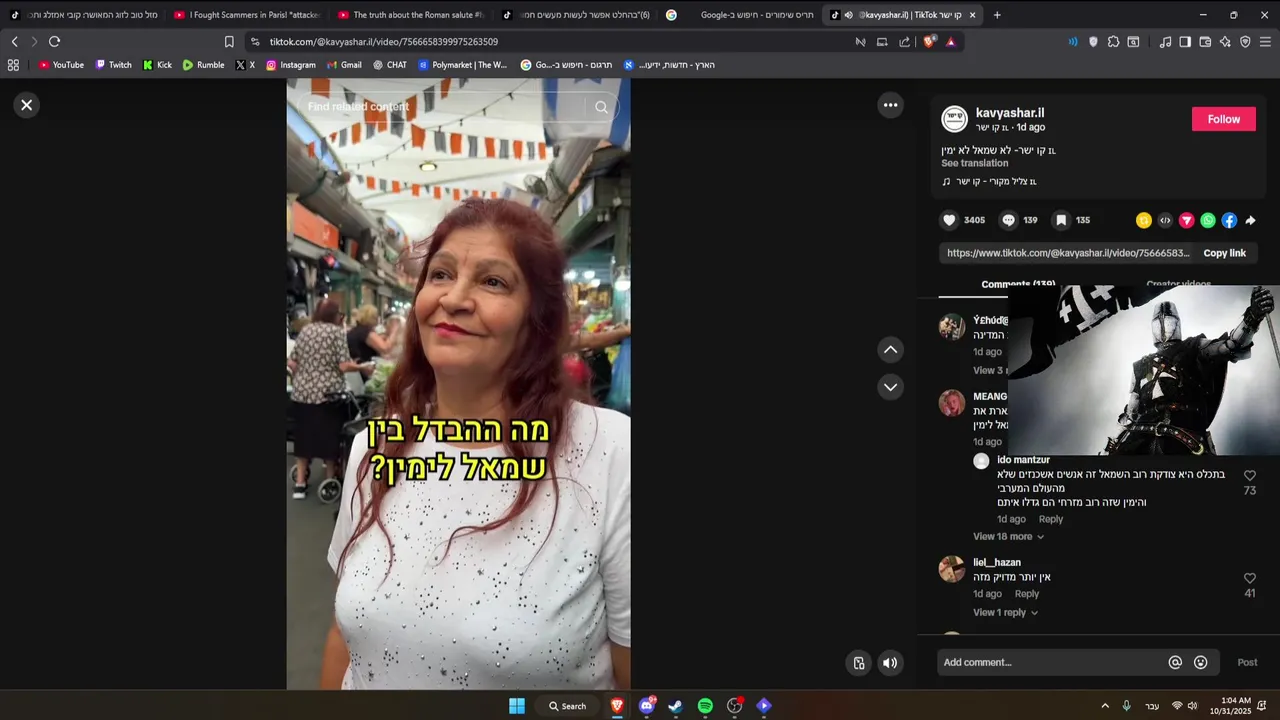1280x720 pixels.
Task: Navigate back with the browser back arrow
Action: click(14, 42)
